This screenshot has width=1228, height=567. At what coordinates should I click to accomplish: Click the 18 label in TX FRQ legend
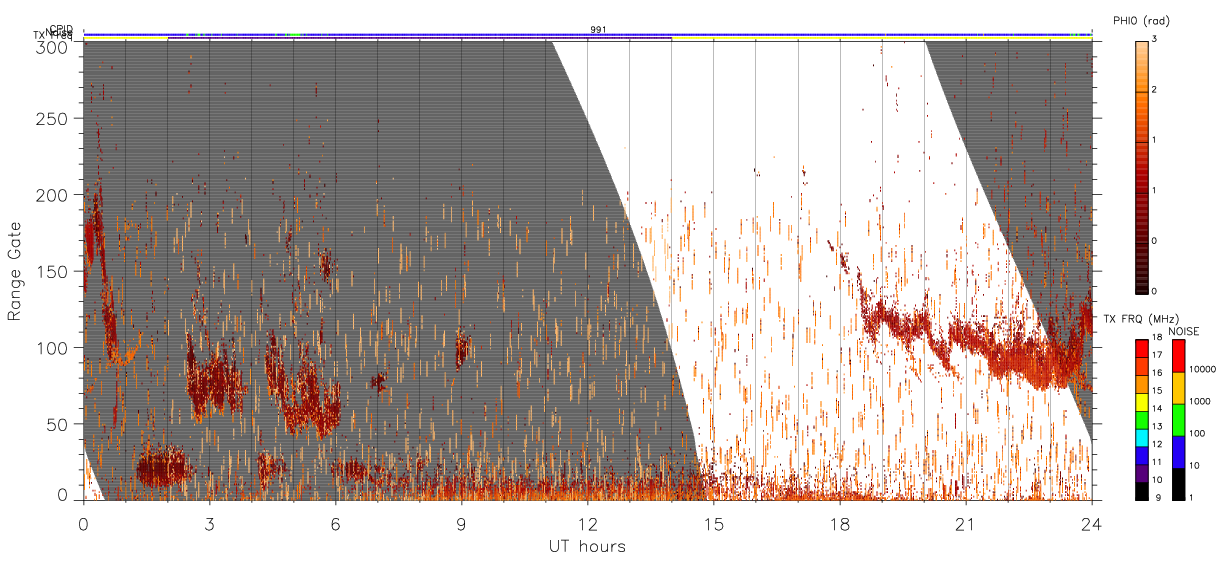[1158, 339]
